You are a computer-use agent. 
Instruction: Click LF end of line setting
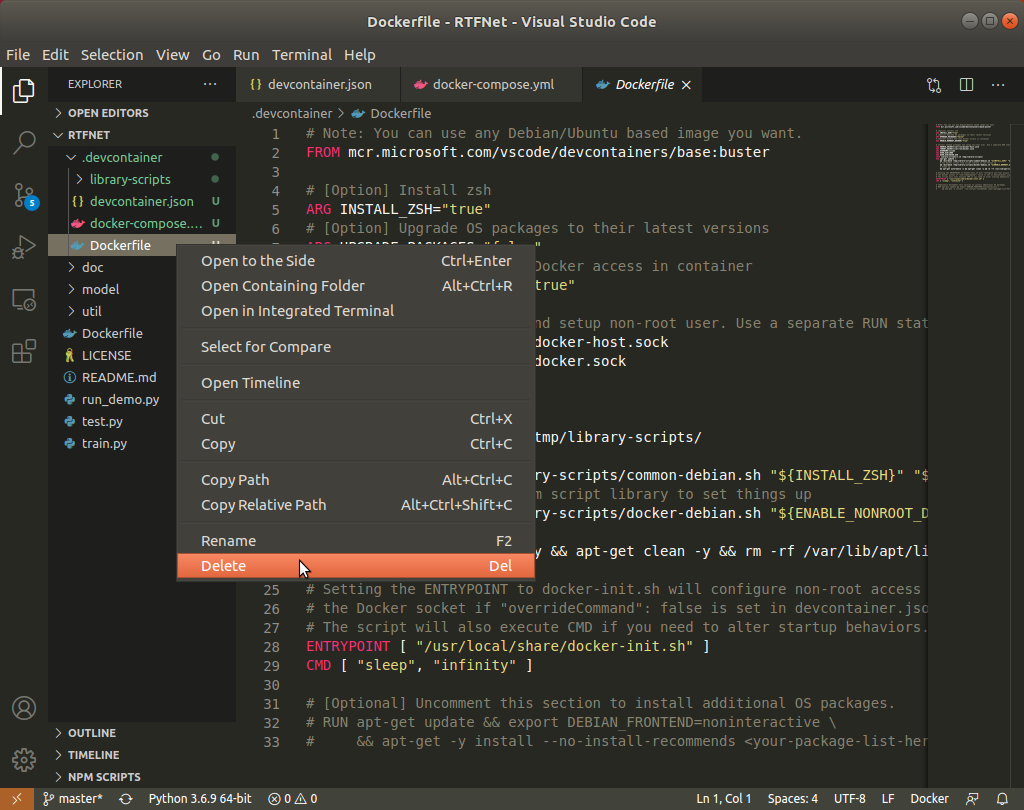pos(888,798)
